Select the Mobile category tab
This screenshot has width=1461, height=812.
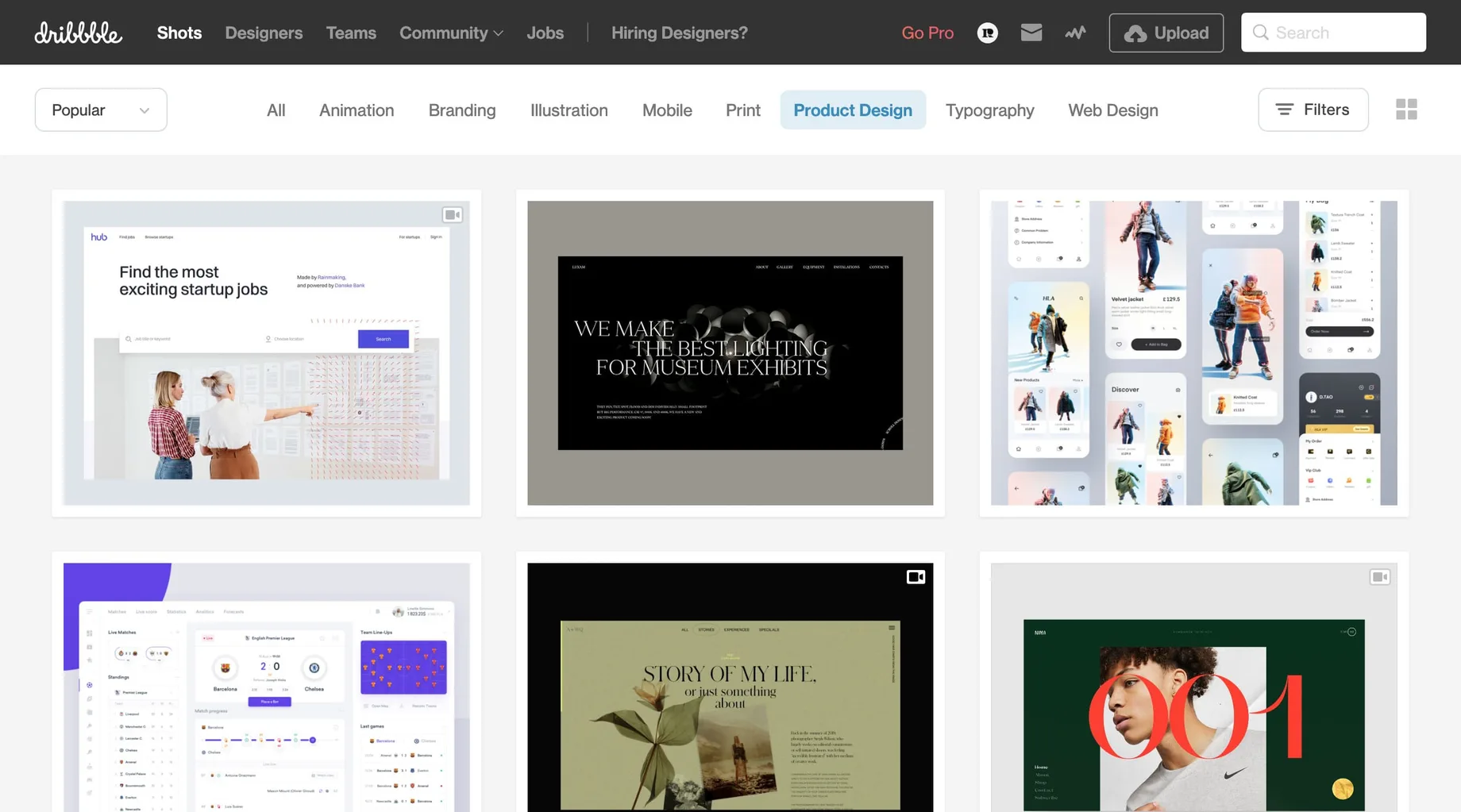point(667,110)
